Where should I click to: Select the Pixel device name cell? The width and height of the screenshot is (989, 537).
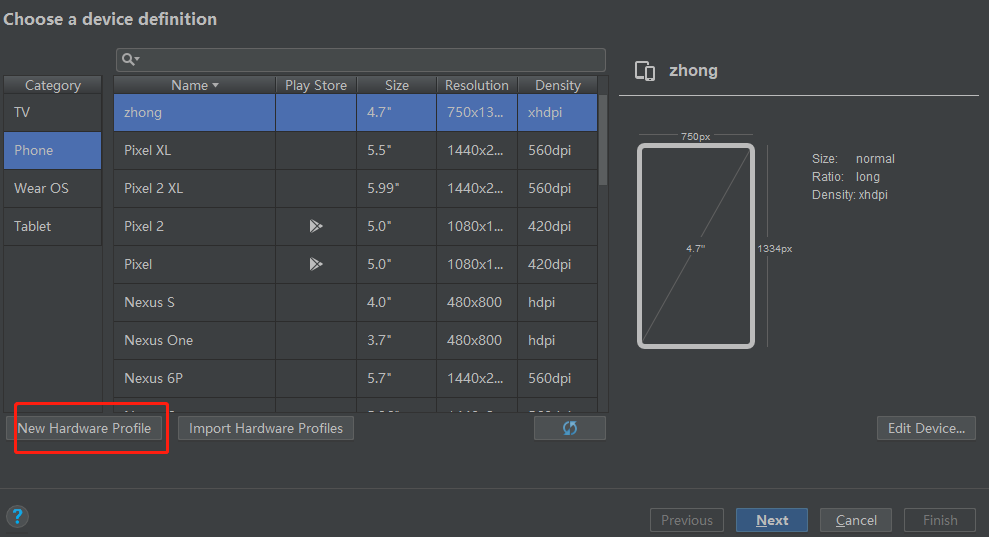pos(194,264)
